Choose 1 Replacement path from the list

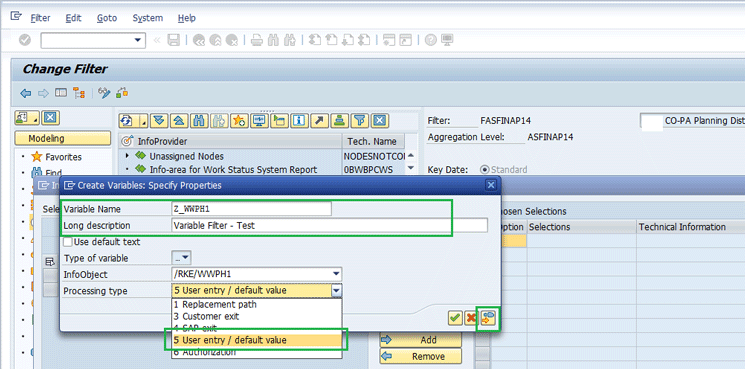[256, 304]
